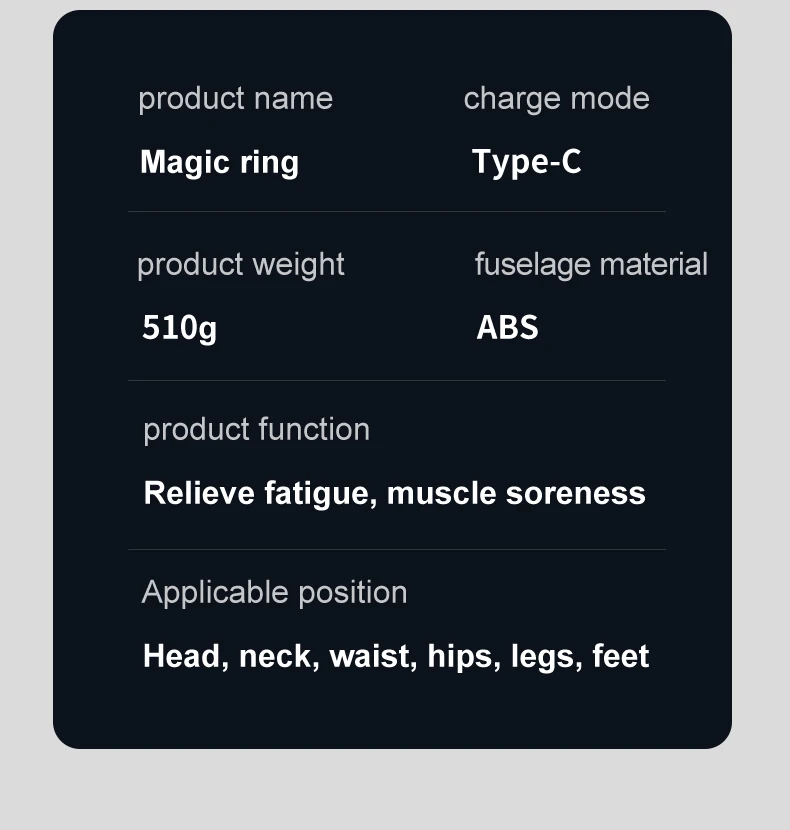Select the "510g" weight value
Screen dimensions: 790x830
pos(179,328)
